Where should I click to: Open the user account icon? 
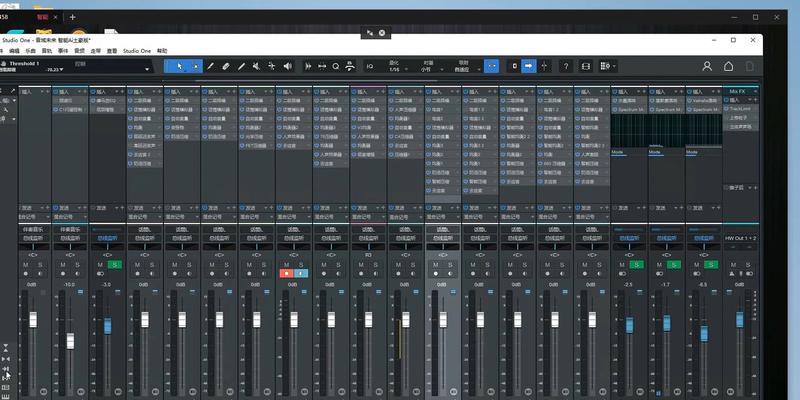[x=707, y=66]
